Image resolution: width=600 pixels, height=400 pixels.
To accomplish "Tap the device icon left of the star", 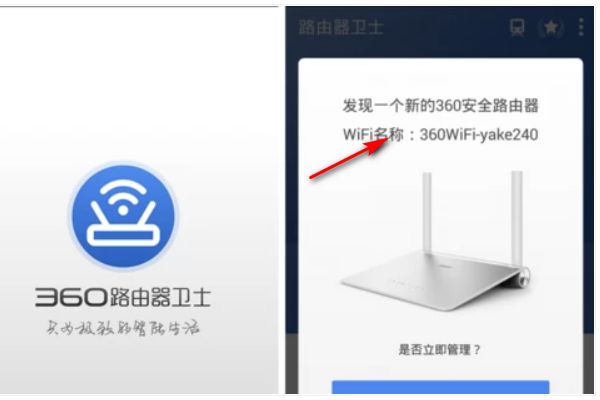I will 517,27.
